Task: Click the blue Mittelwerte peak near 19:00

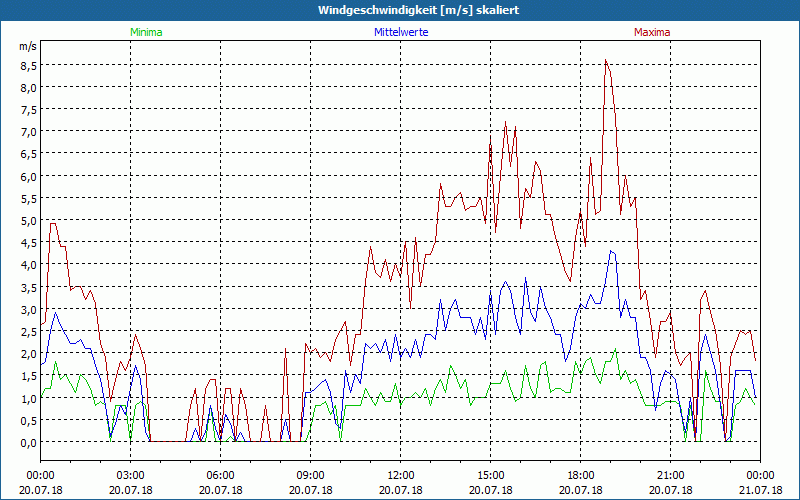Action: pos(611,251)
